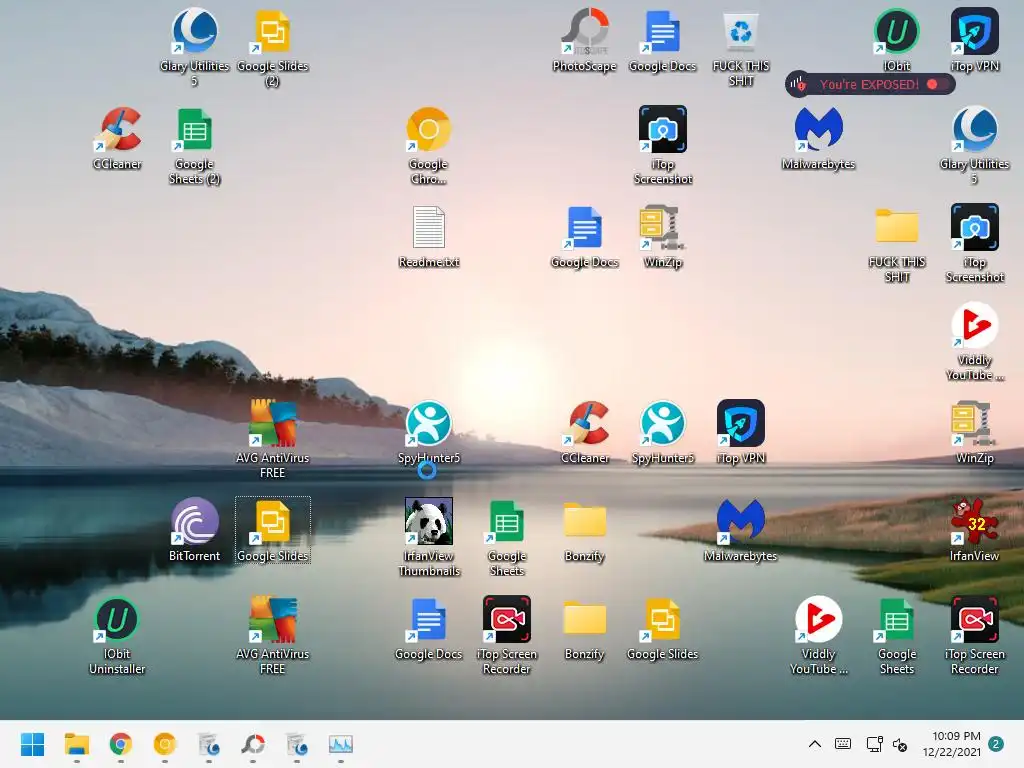Open WinZip shortcut above the IrfanView icon

click(974, 432)
